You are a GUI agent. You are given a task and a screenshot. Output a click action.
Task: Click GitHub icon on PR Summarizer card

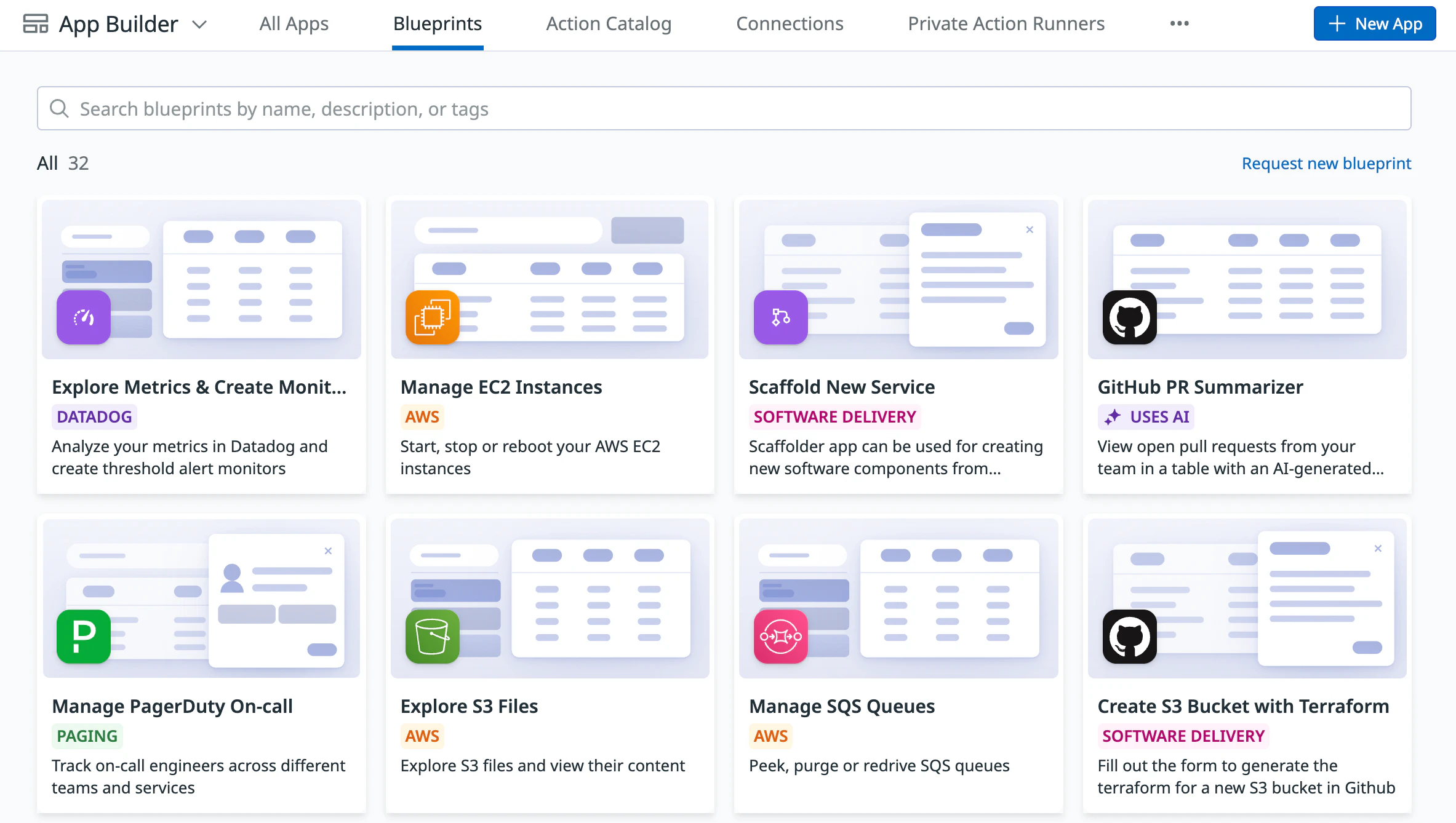(1130, 317)
